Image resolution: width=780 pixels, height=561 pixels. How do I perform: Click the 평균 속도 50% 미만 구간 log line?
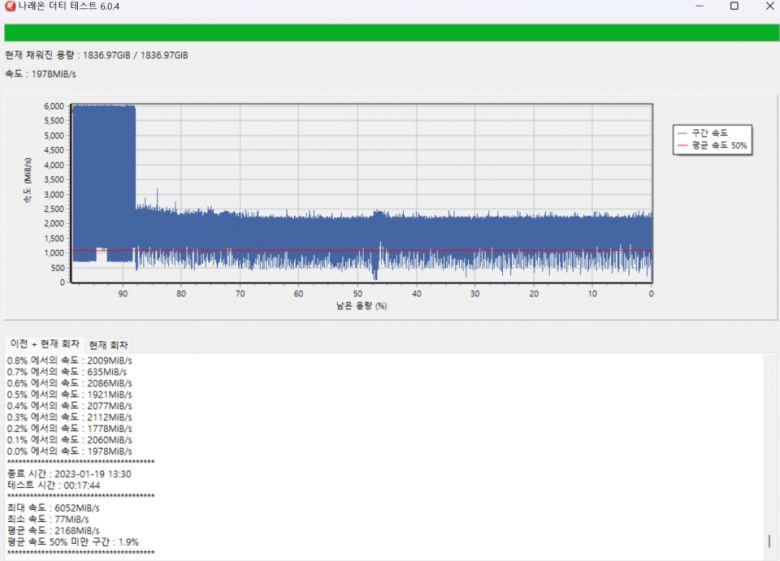[x=73, y=542]
